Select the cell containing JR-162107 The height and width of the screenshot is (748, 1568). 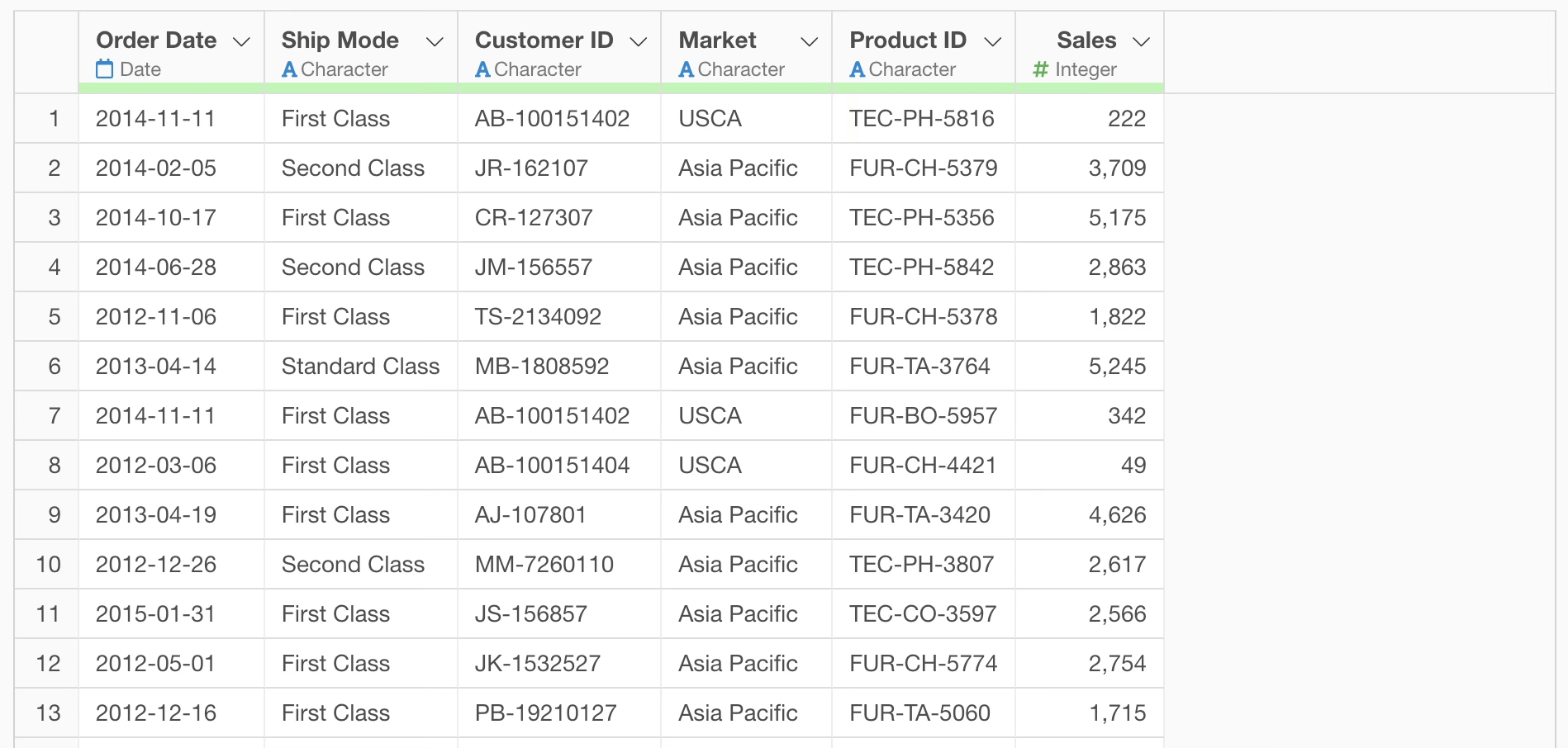point(531,168)
